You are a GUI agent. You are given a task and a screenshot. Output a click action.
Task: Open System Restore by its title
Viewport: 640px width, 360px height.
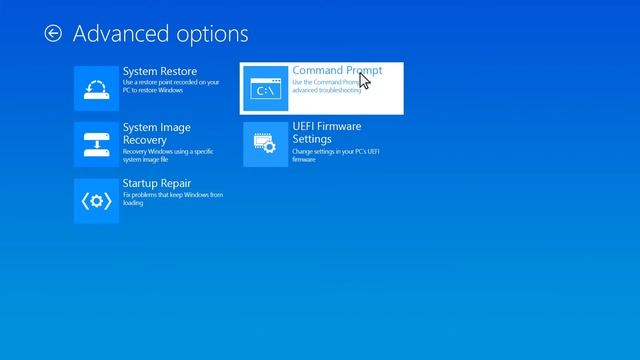160,71
